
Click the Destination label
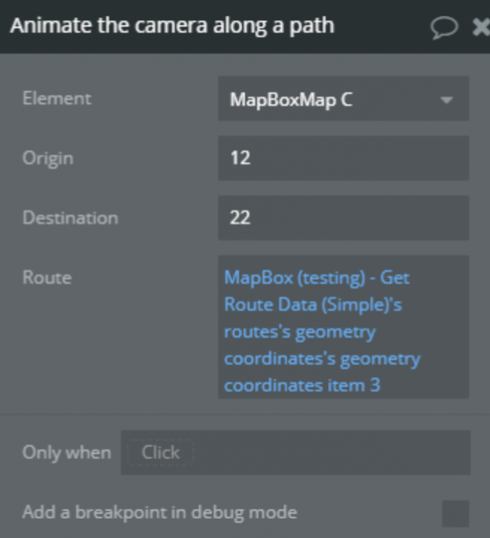pos(70,218)
